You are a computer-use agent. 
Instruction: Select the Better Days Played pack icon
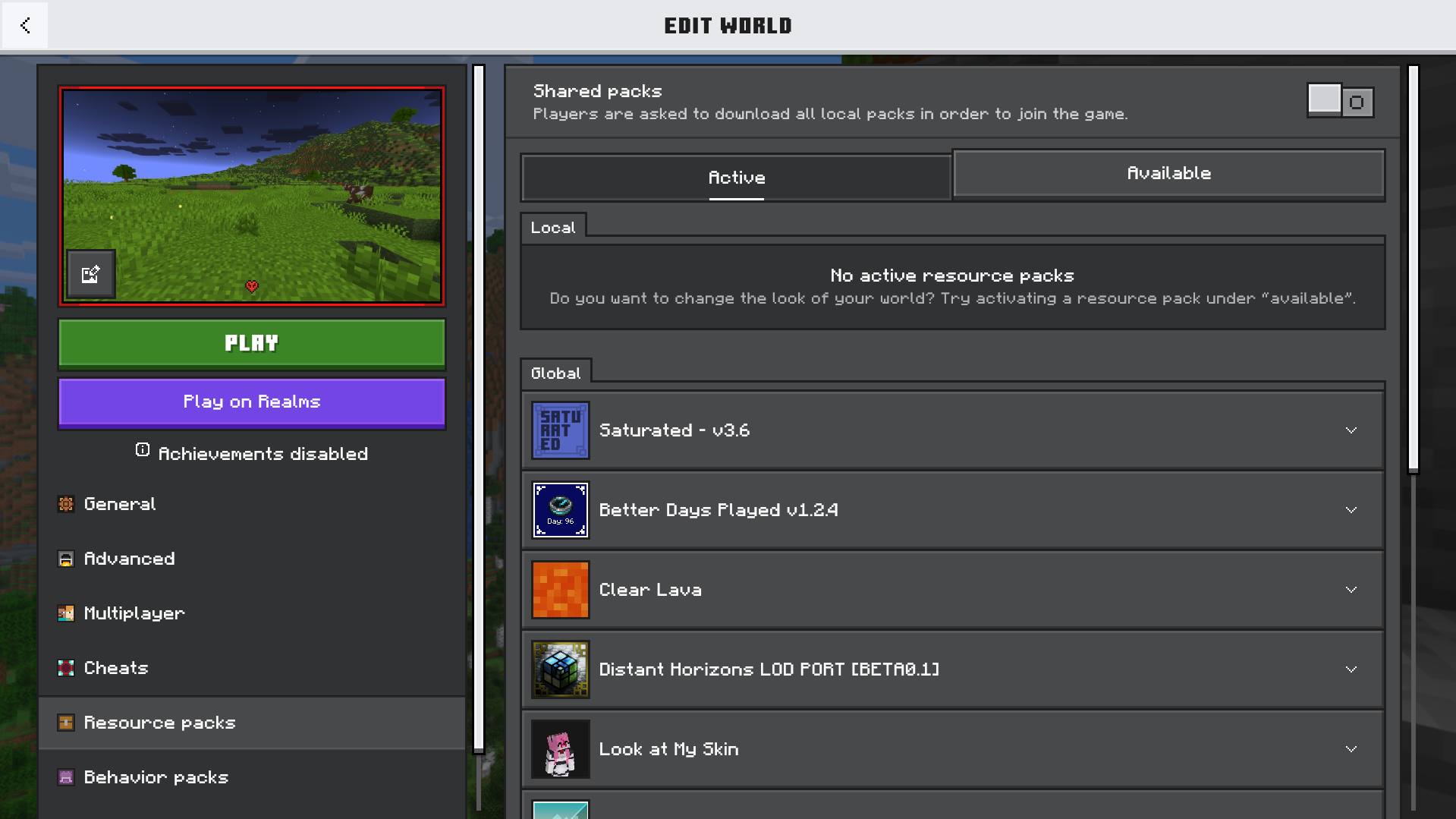[x=561, y=510]
